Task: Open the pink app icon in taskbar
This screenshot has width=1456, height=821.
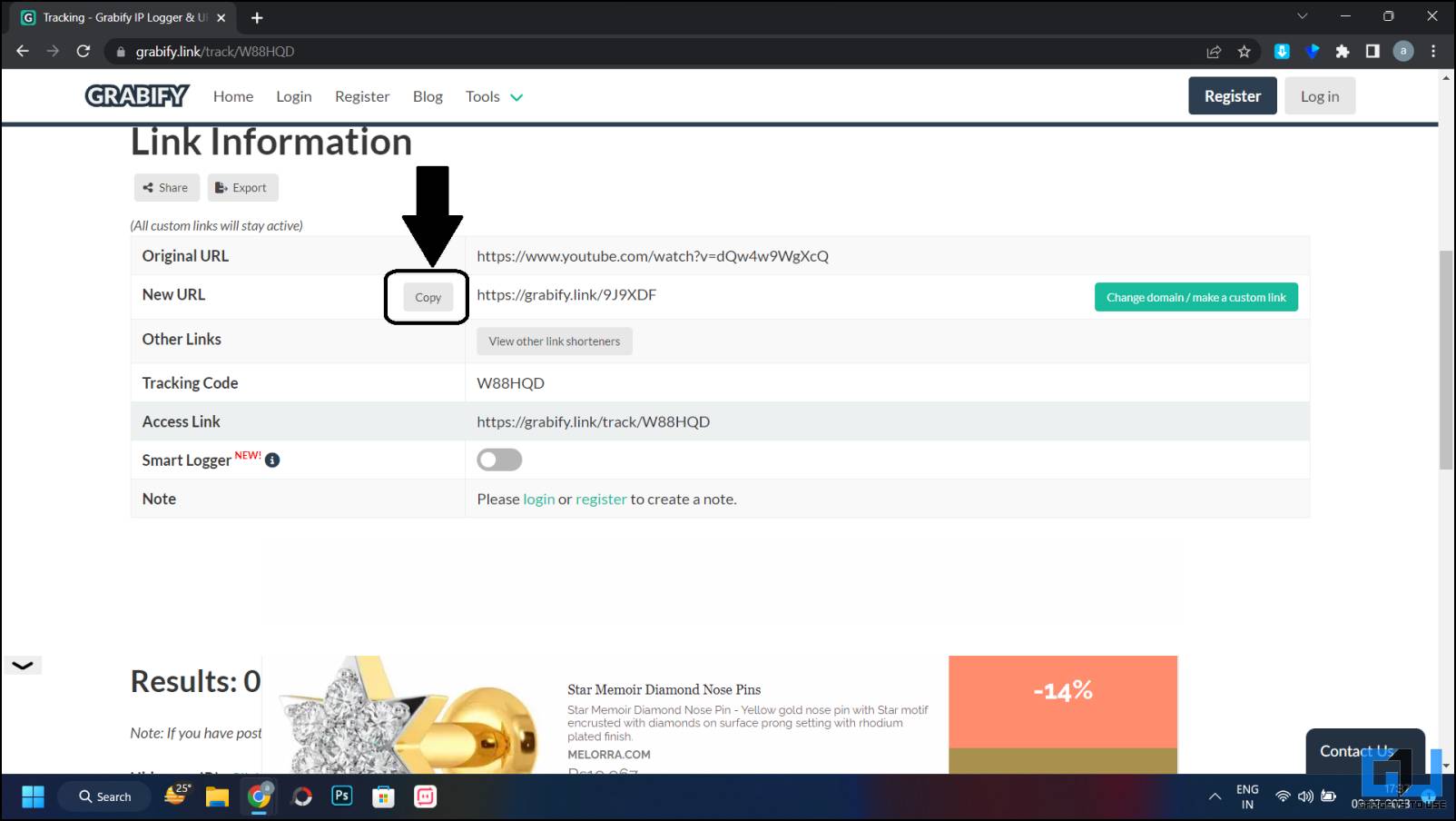Action: [x=425, y=796]
